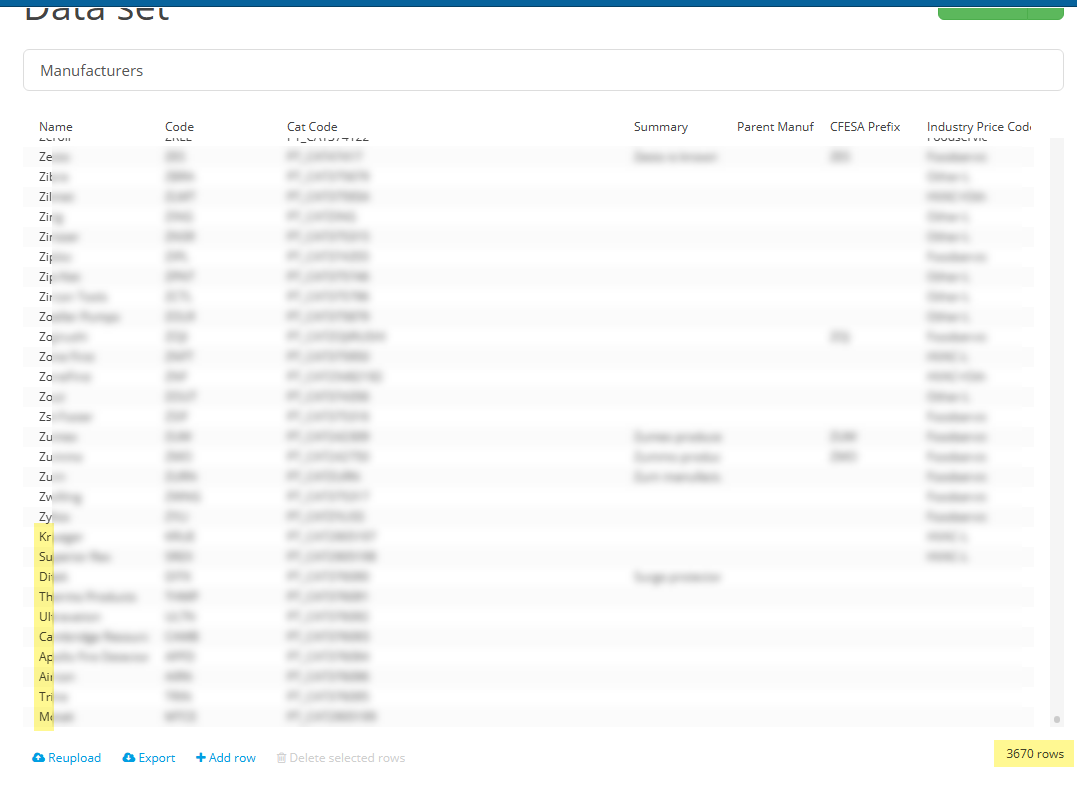Click the table's vertical scrollbar thumb
This screenshot has height=787, width=1077.
click(1057, 718)
